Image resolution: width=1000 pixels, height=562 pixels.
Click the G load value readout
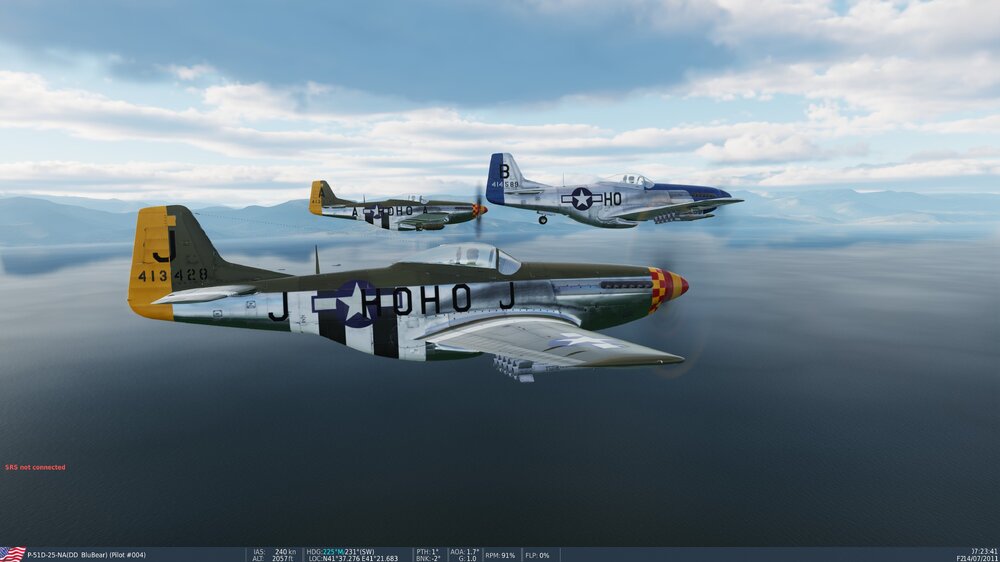pyautogui.click(x=465, y=558)
